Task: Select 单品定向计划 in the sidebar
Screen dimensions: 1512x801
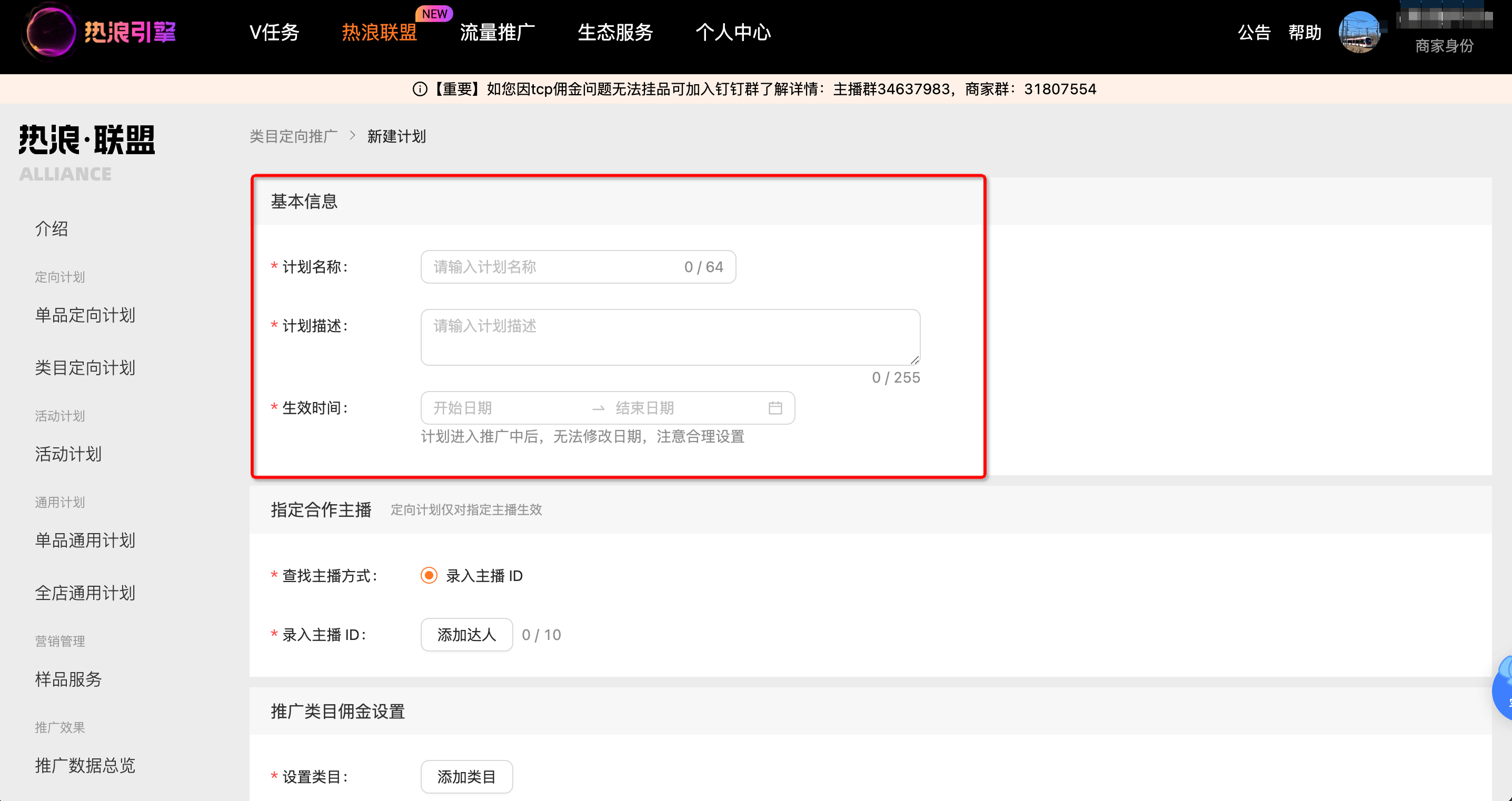Action: click(x=85, y=315)
